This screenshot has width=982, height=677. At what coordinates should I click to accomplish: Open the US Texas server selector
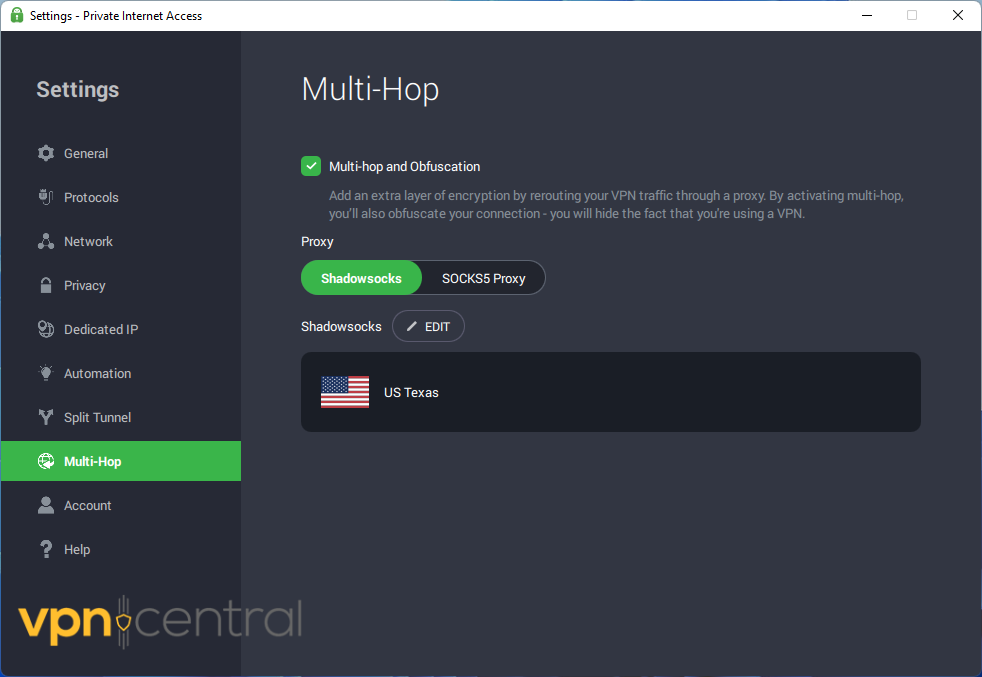[610, 392]
